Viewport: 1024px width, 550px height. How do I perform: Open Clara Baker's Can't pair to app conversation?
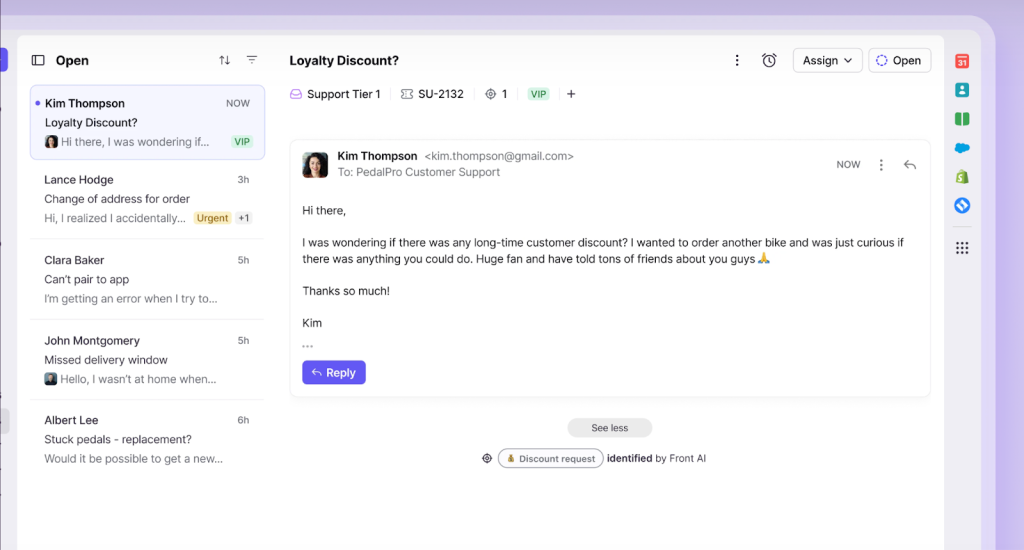click(x=148, y=279)
